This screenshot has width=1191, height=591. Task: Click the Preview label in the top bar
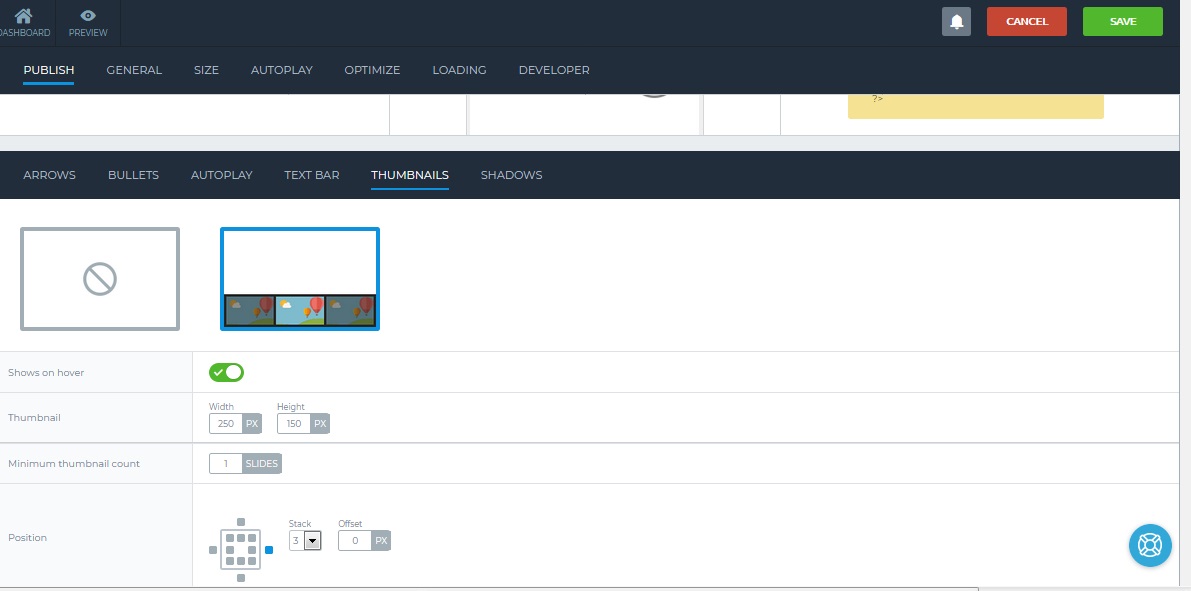88,33
